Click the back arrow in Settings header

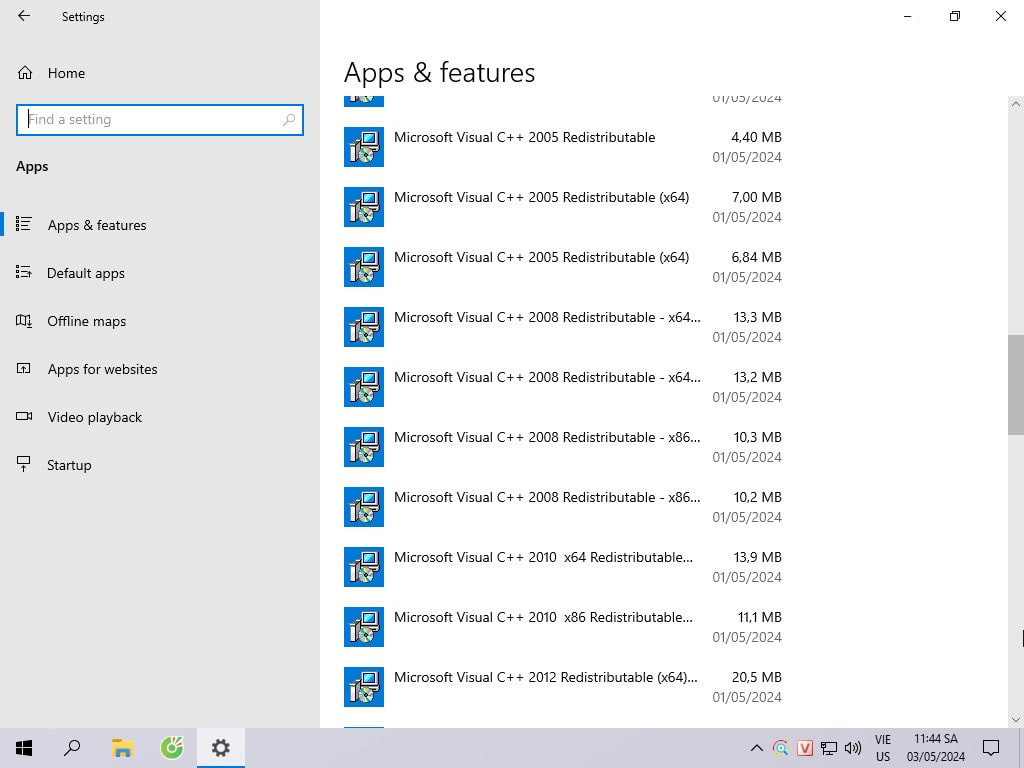click(24, 16)
